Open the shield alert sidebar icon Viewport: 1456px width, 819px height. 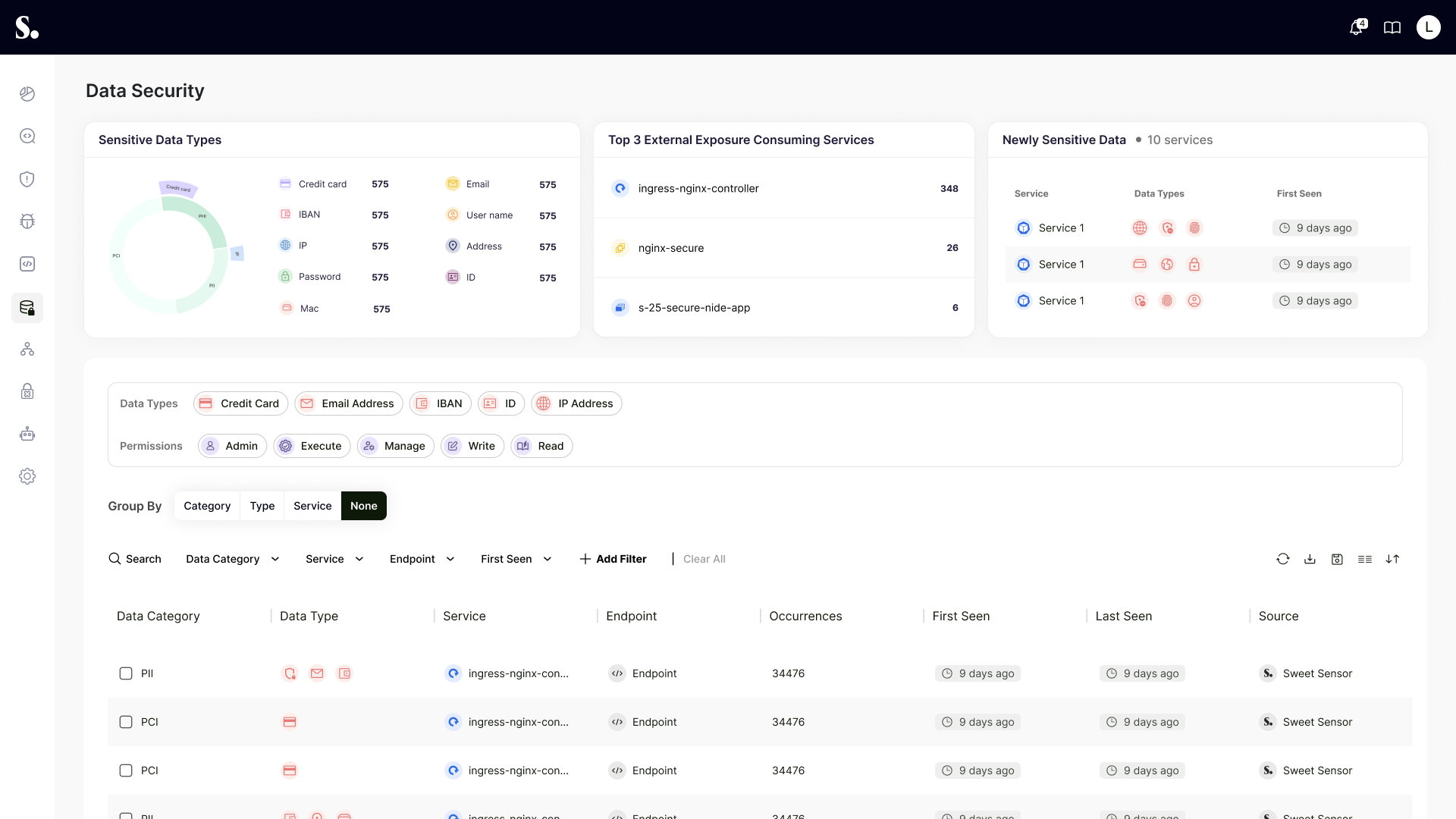click(27, 179)
